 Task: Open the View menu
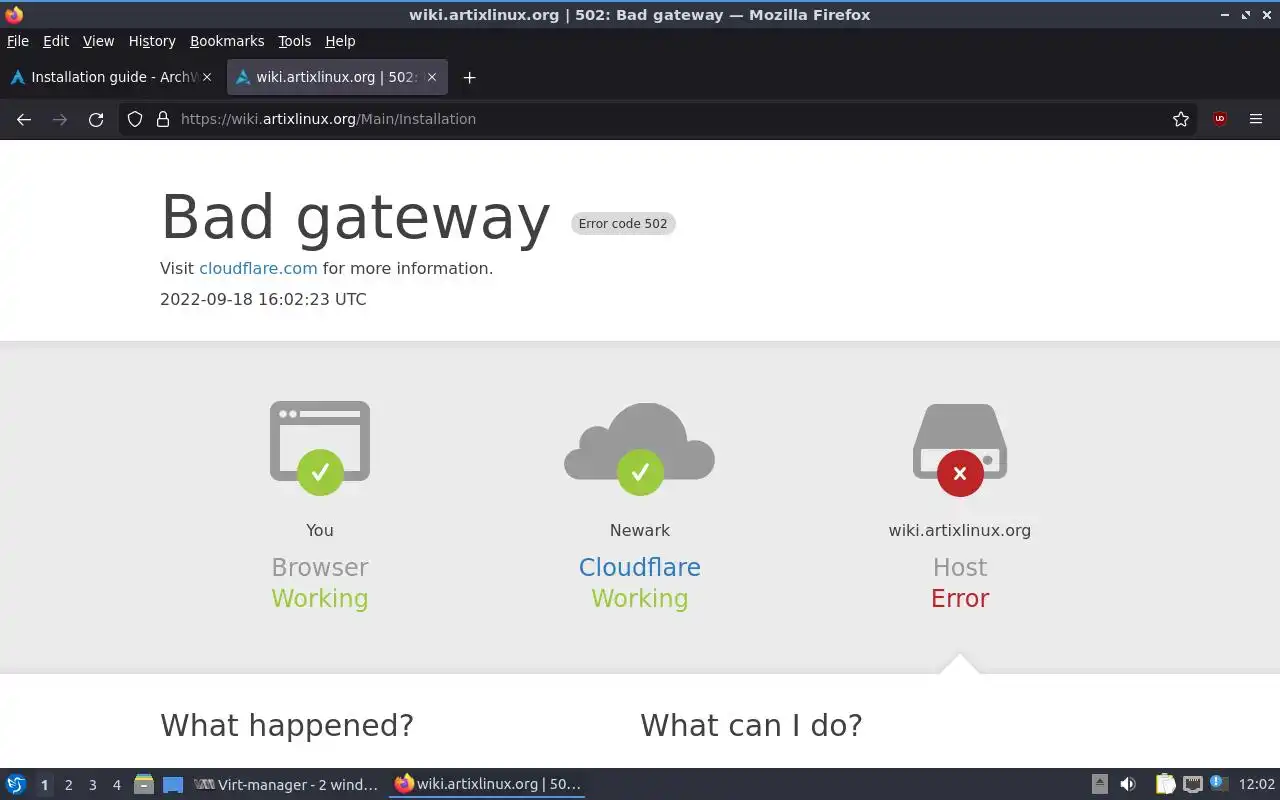(x=98, y=41)
